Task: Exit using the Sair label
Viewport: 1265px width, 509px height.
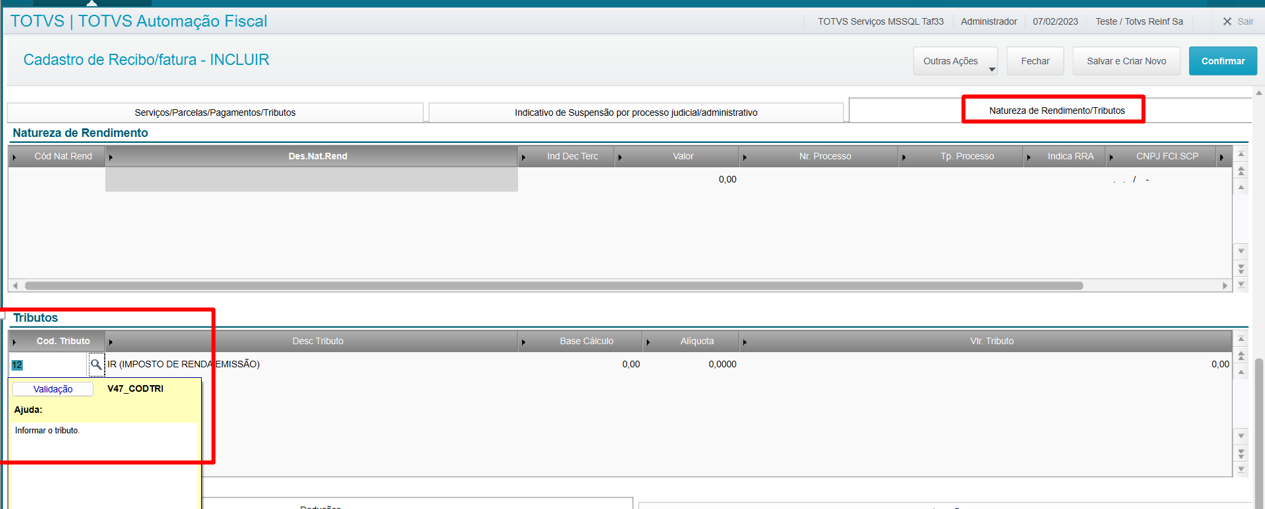Action: click(1245, 21)
